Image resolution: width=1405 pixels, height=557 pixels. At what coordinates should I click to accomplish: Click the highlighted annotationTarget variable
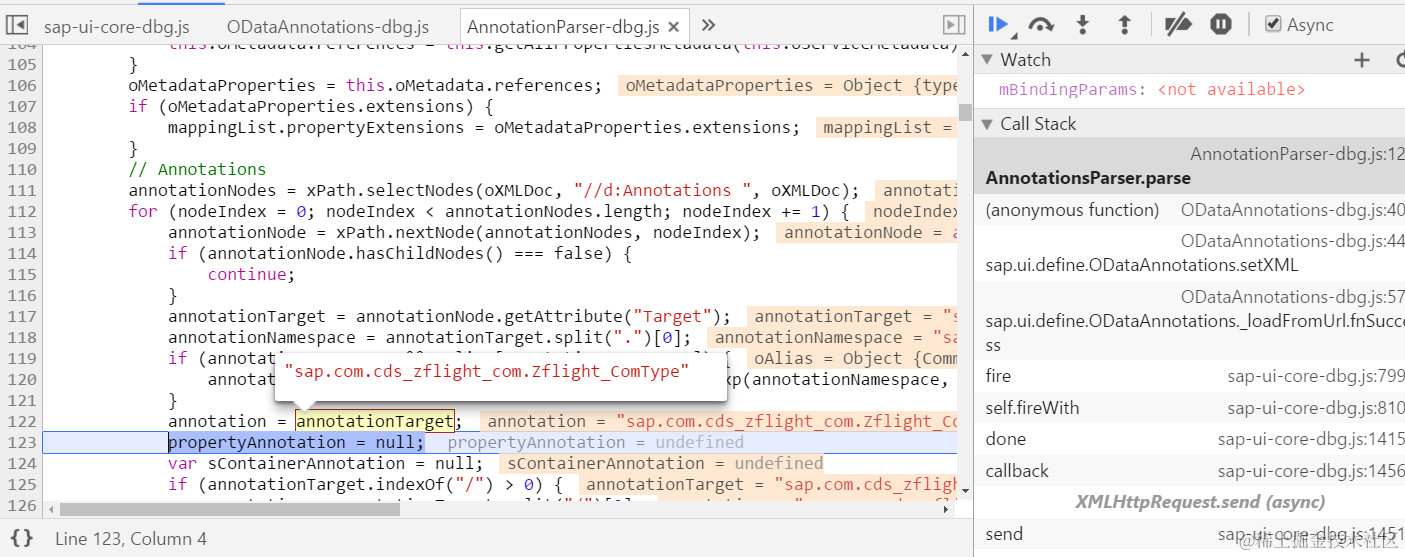pos(375,421)
